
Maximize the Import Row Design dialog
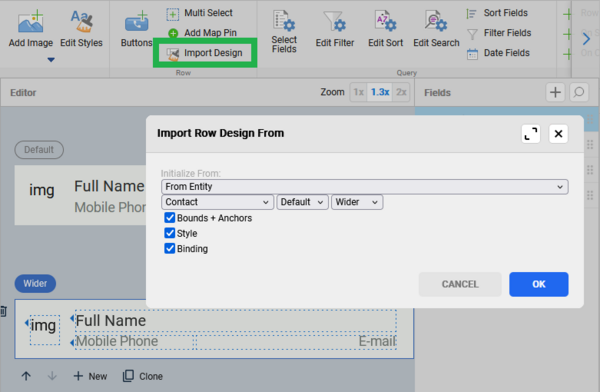point(531,134)
